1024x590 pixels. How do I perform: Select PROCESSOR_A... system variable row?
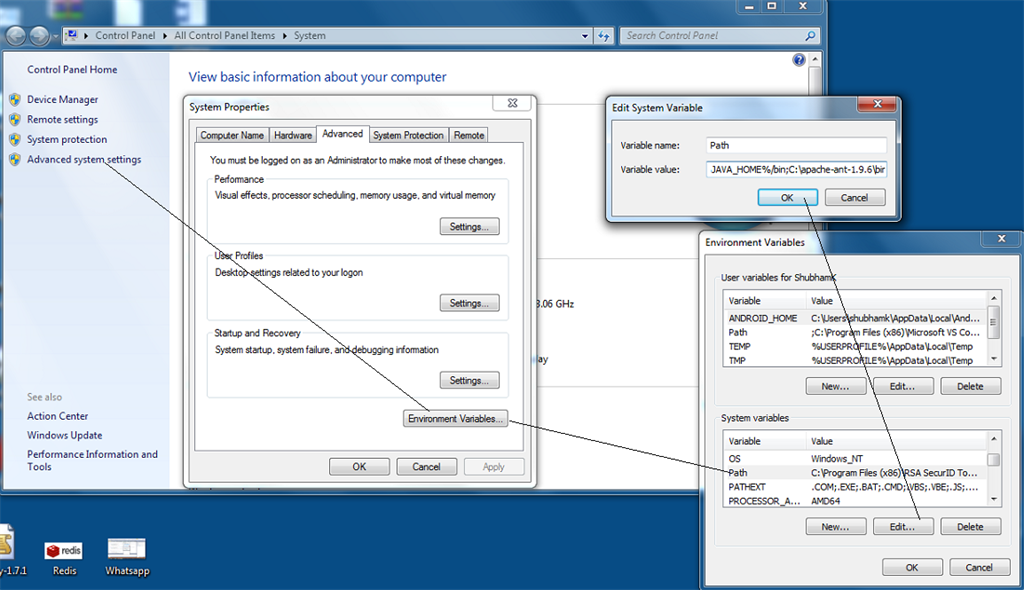tap(854, 501)
